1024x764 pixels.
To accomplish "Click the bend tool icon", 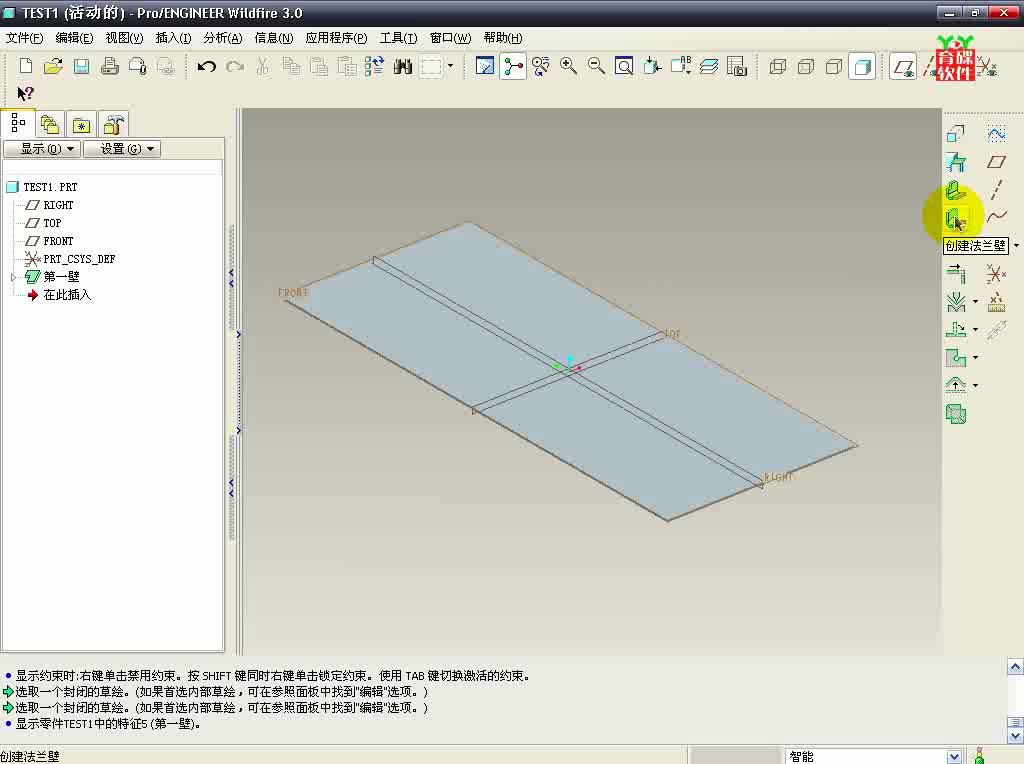I will [956, 302].
